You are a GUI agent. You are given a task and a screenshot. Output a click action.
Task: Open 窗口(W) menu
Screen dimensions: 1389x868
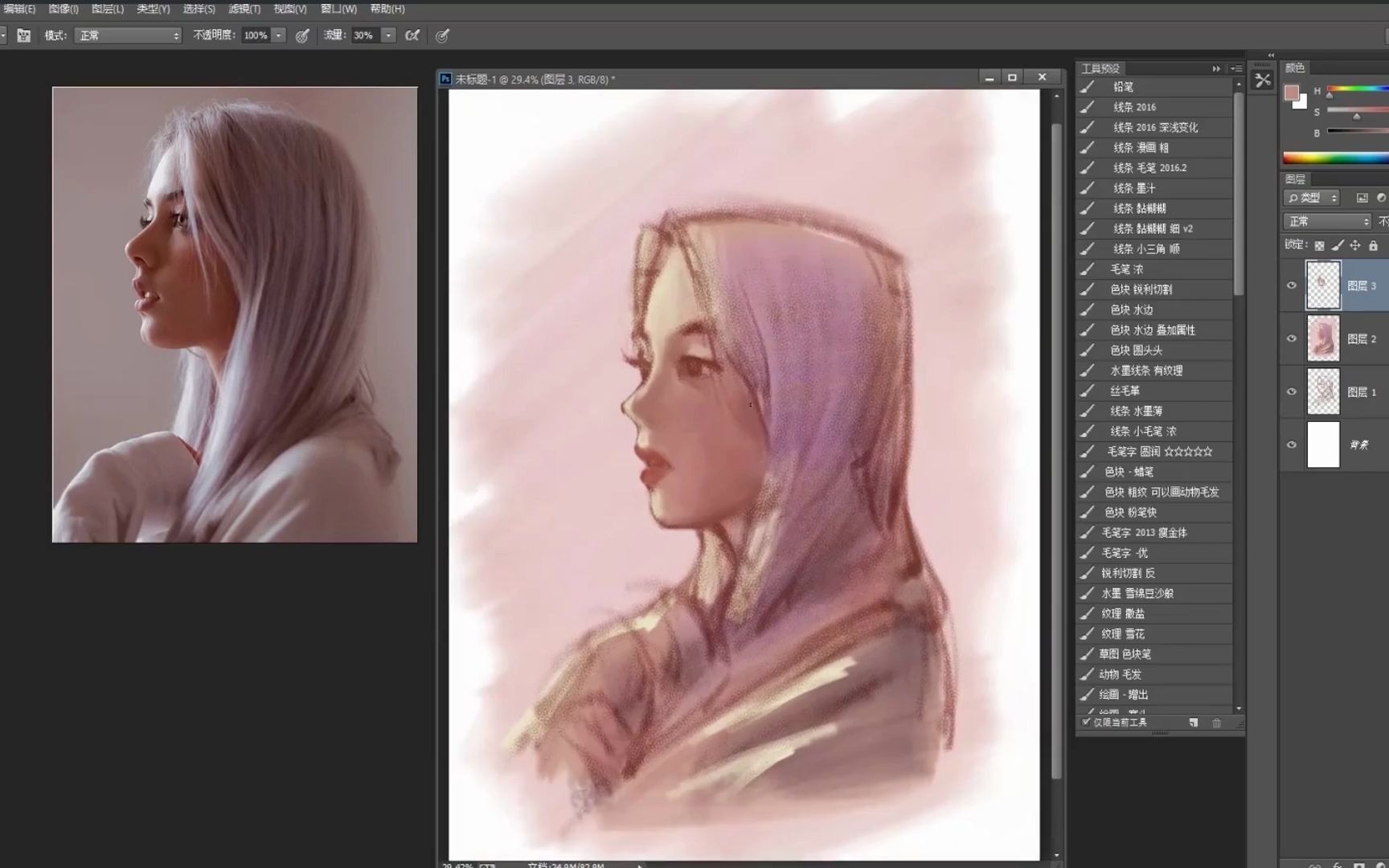tap(338, 9)
